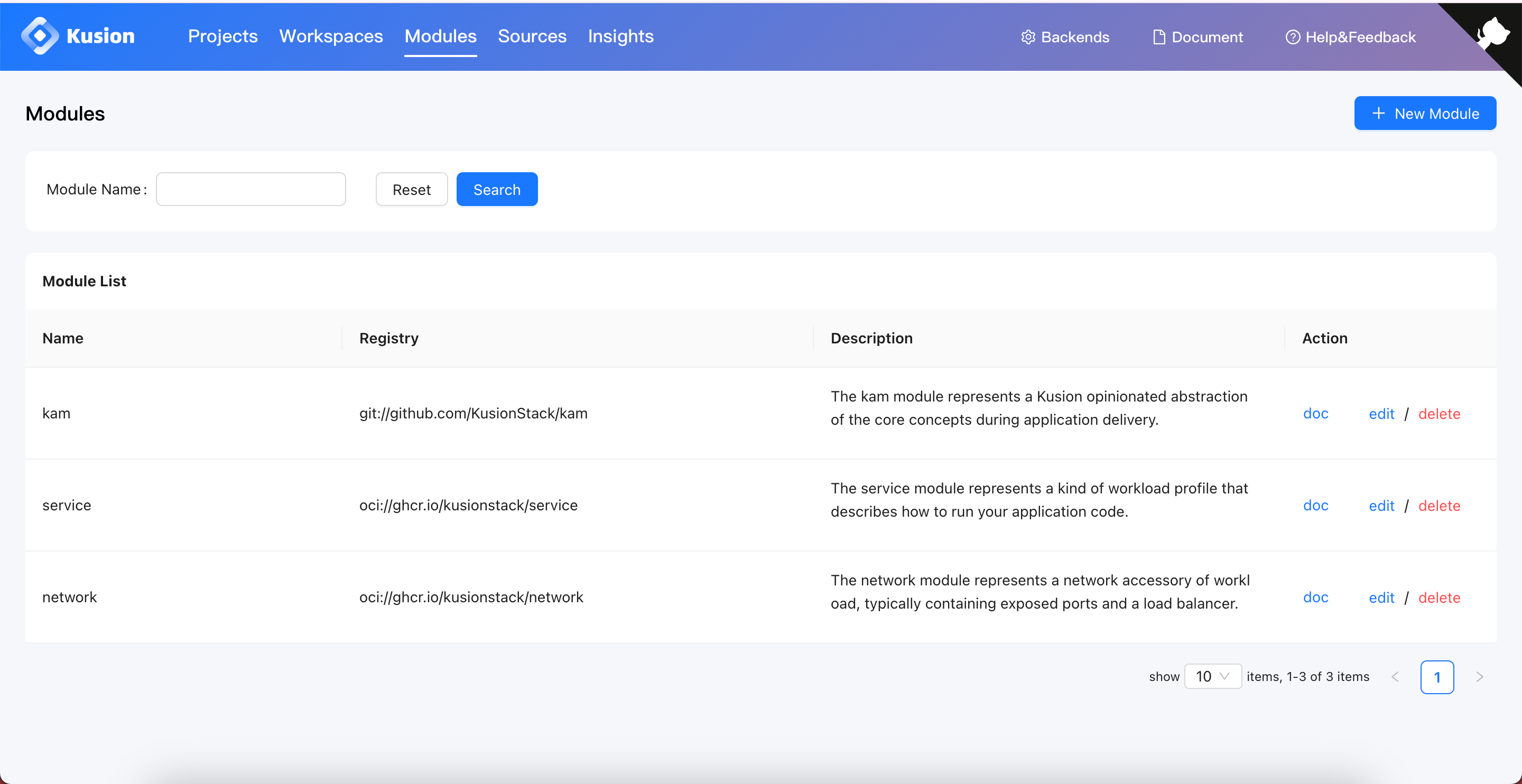Click the Kusion diamond logo icon
This screenshot has width=1522, height=784.
40,36
